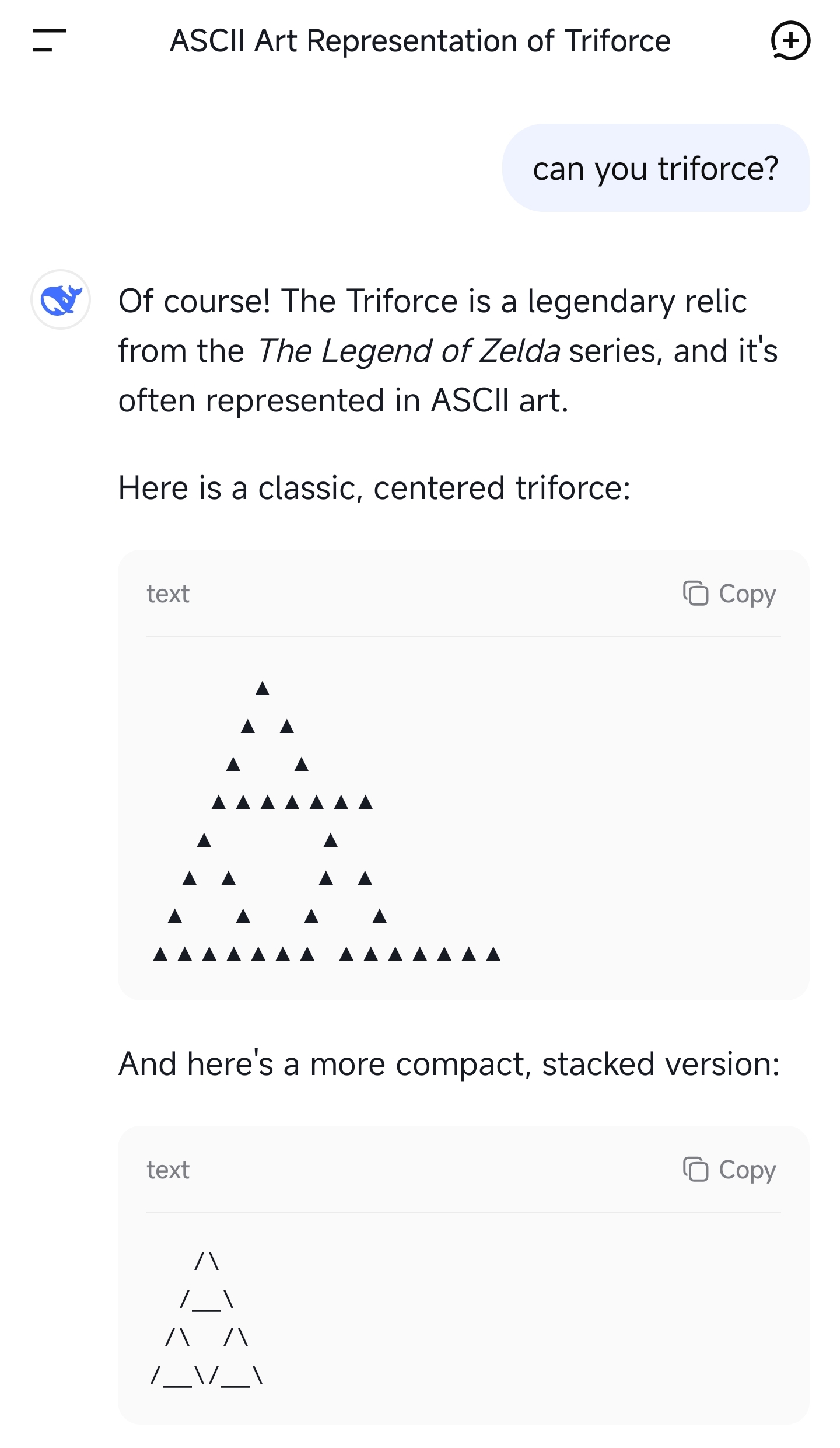This screenshot has width=840, height=1448.
Task: Click 'And here's a more compact, stacked version:' line
Action: tap(449, 1064)
